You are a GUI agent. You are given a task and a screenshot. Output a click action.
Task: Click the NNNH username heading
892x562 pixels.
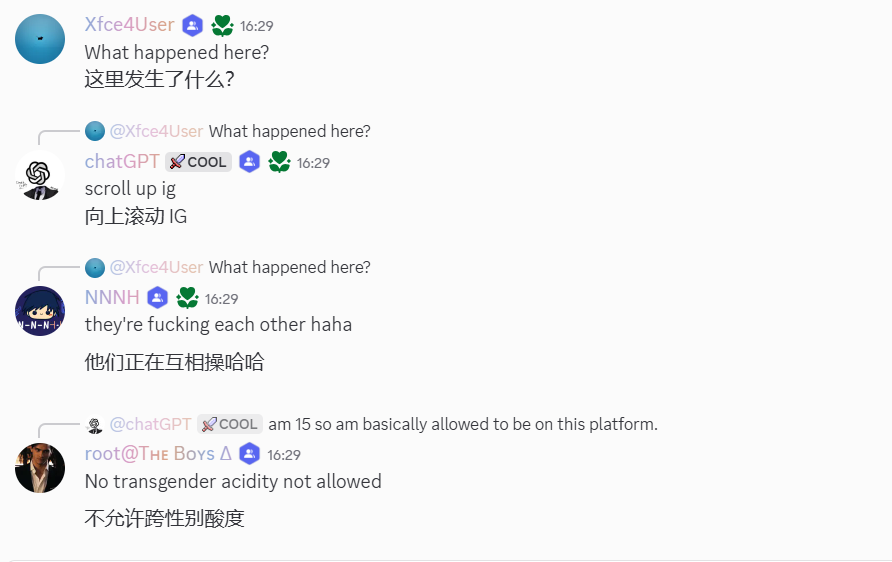112,297
